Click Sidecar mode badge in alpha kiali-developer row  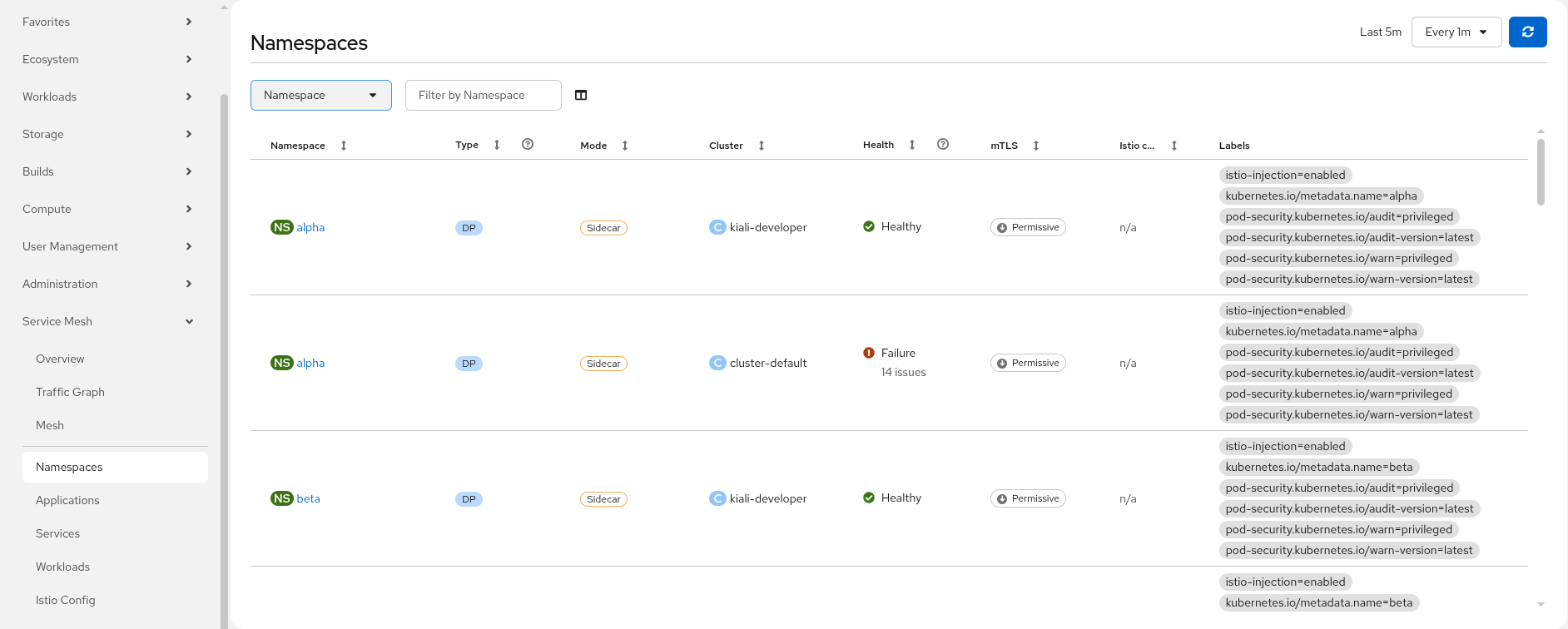(x=603, y=228)
